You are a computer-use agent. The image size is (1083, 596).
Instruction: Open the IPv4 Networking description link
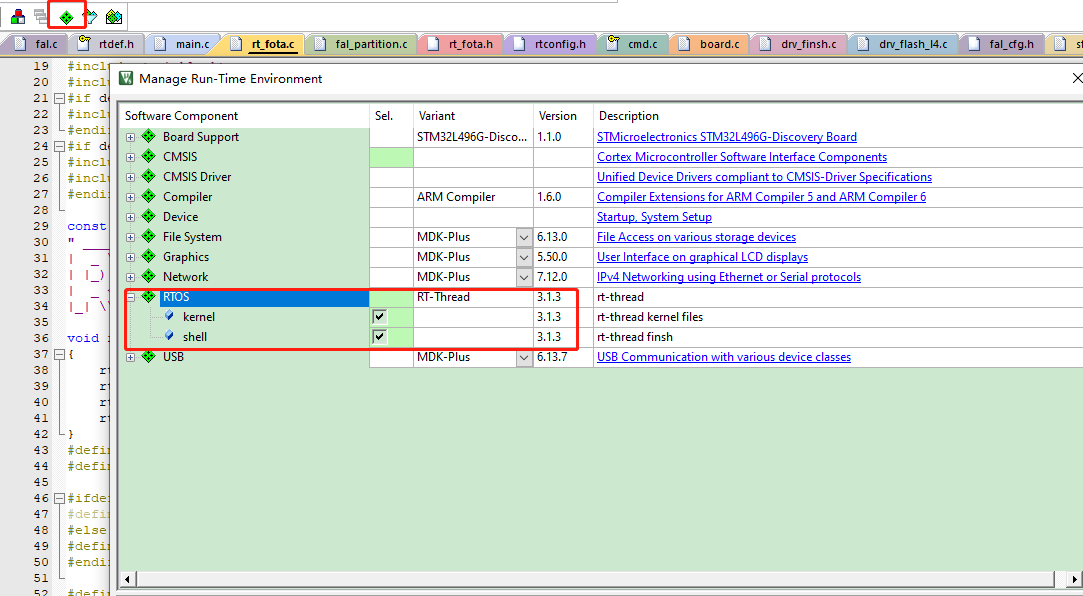click(729, 277)
